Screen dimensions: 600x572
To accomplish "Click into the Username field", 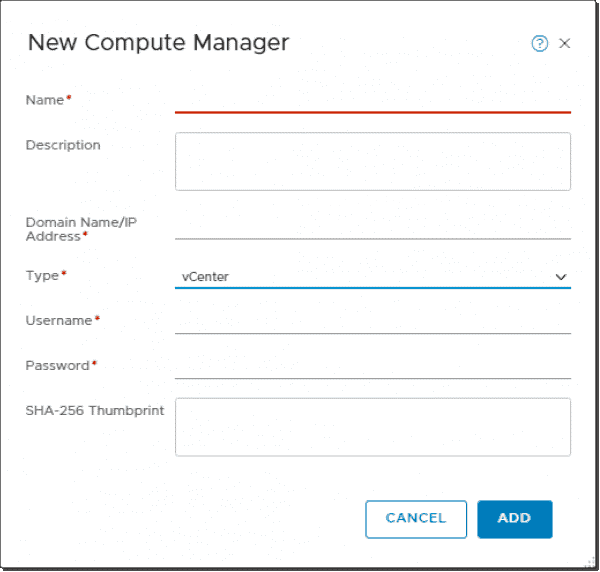I will 372,321.
